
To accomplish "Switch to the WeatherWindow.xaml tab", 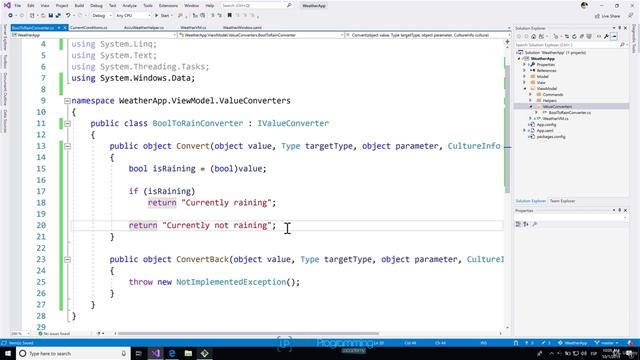I will tap(242, 28).
